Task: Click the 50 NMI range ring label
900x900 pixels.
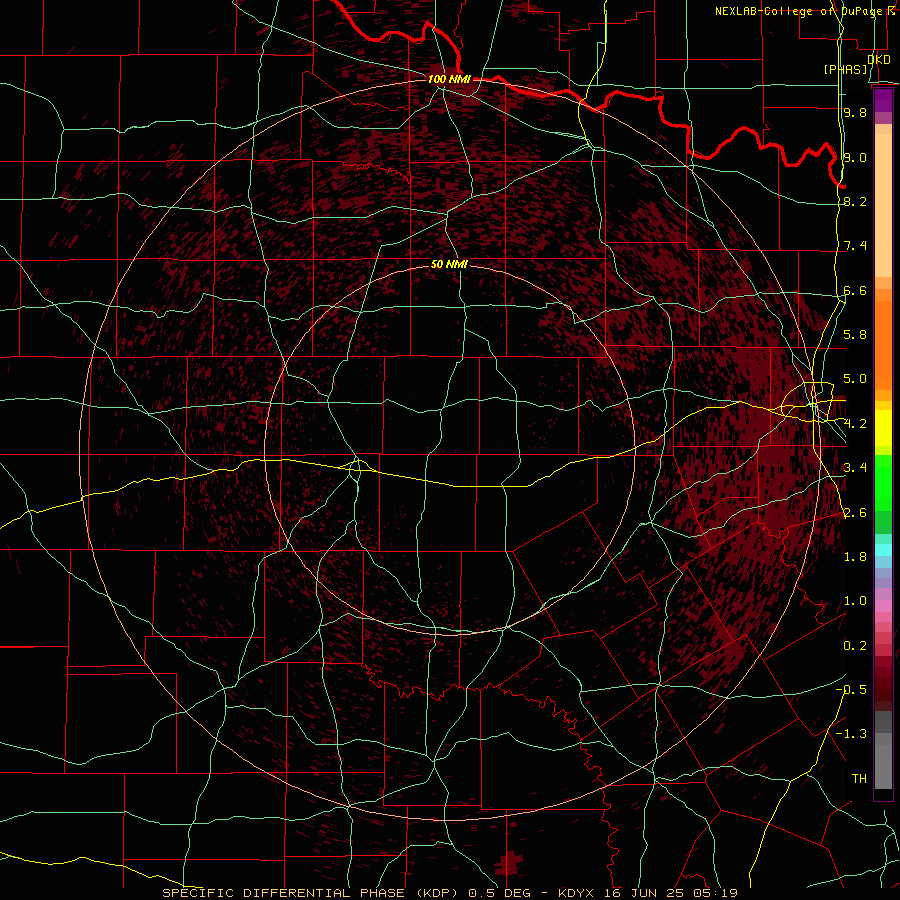Action: 449,264
